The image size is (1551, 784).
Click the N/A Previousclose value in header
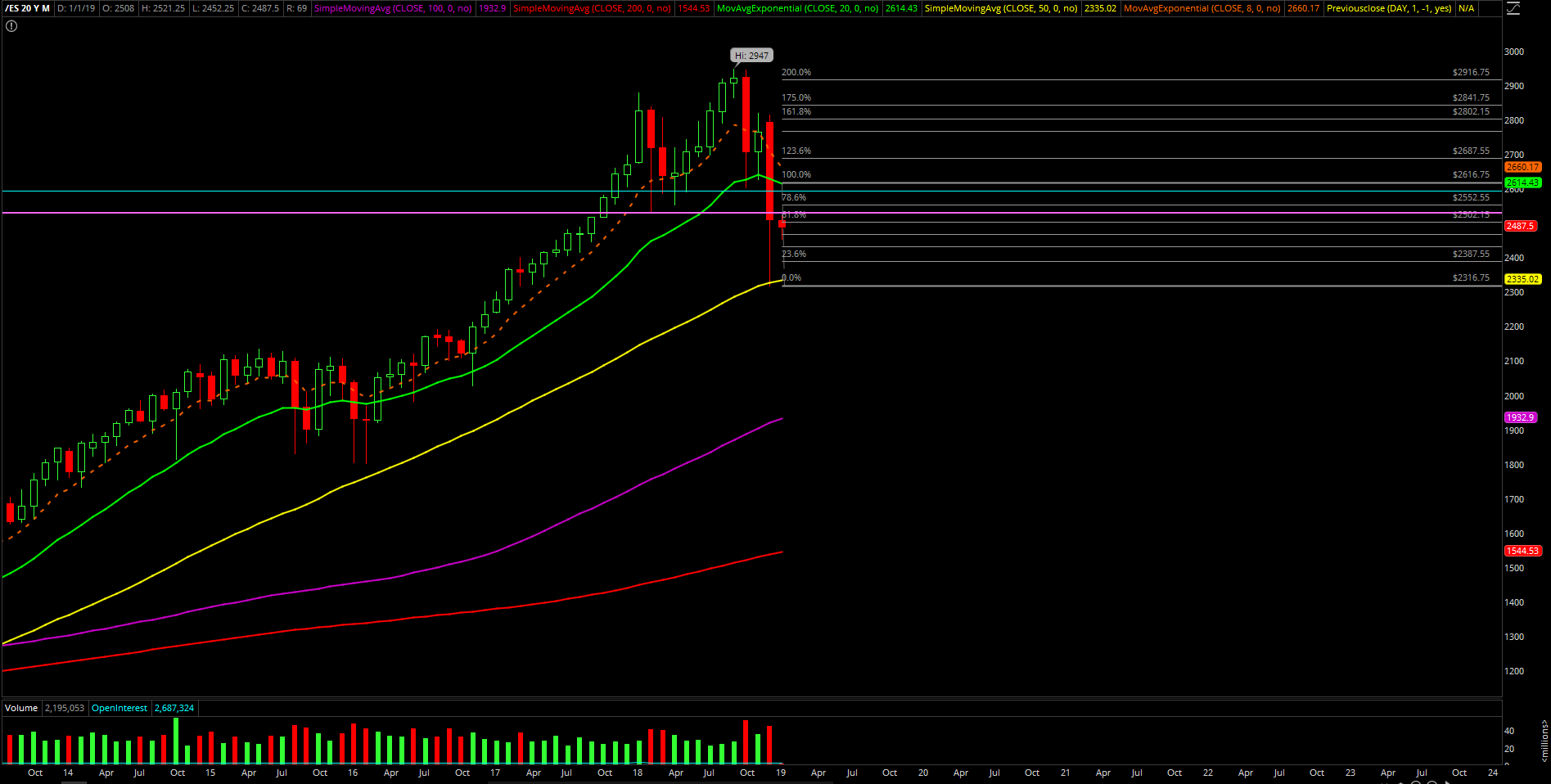(1466, 8)
